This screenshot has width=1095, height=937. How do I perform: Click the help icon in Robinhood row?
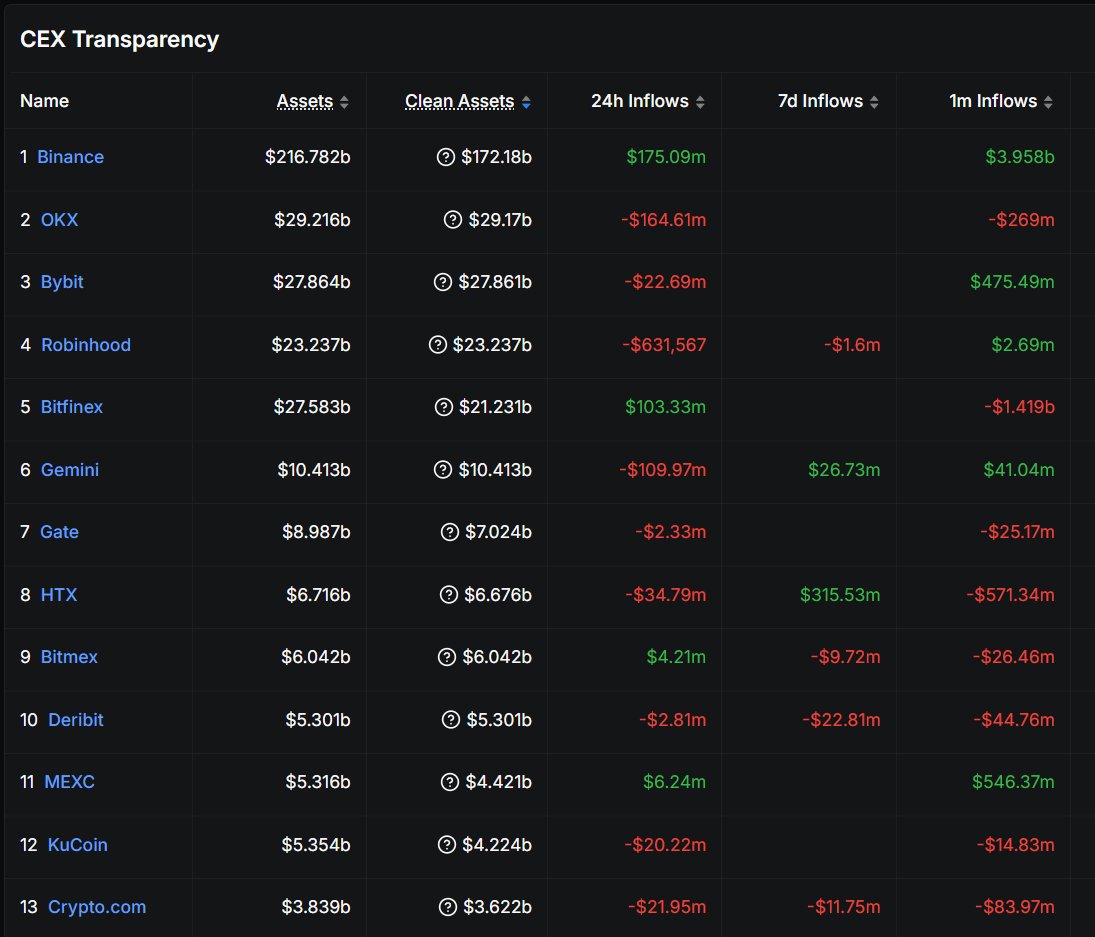pos(437,345)
